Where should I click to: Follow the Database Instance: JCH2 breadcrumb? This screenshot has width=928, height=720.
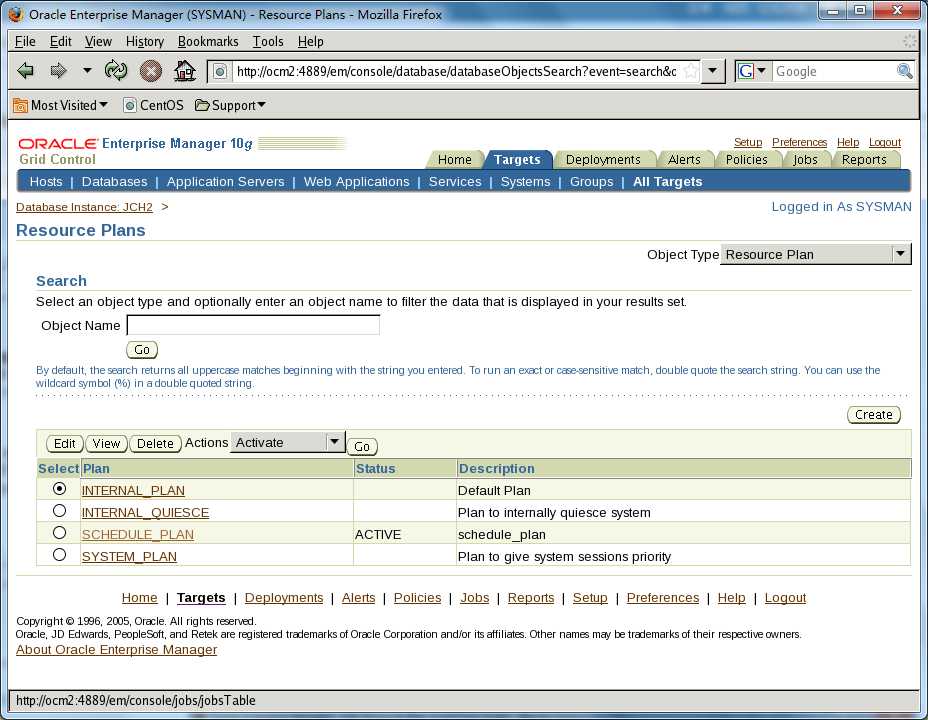pyautogui.click(x=84, y=207)
